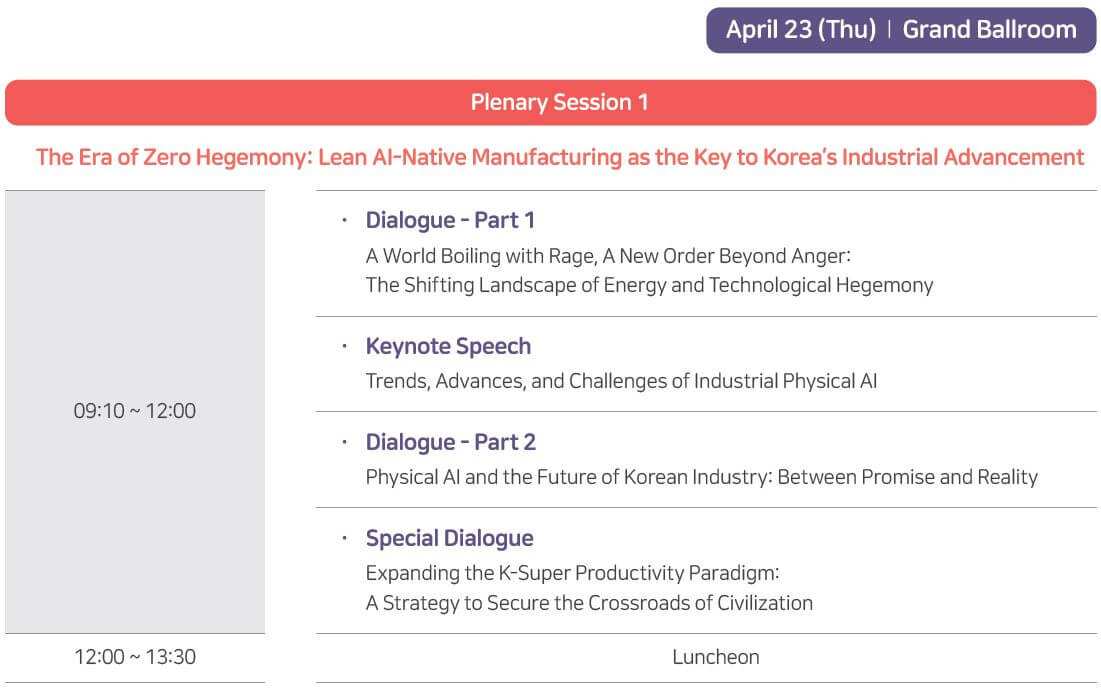
Task: Open the Special Dialogue heading
Action: pyautogui.click(x=449, y=538)
